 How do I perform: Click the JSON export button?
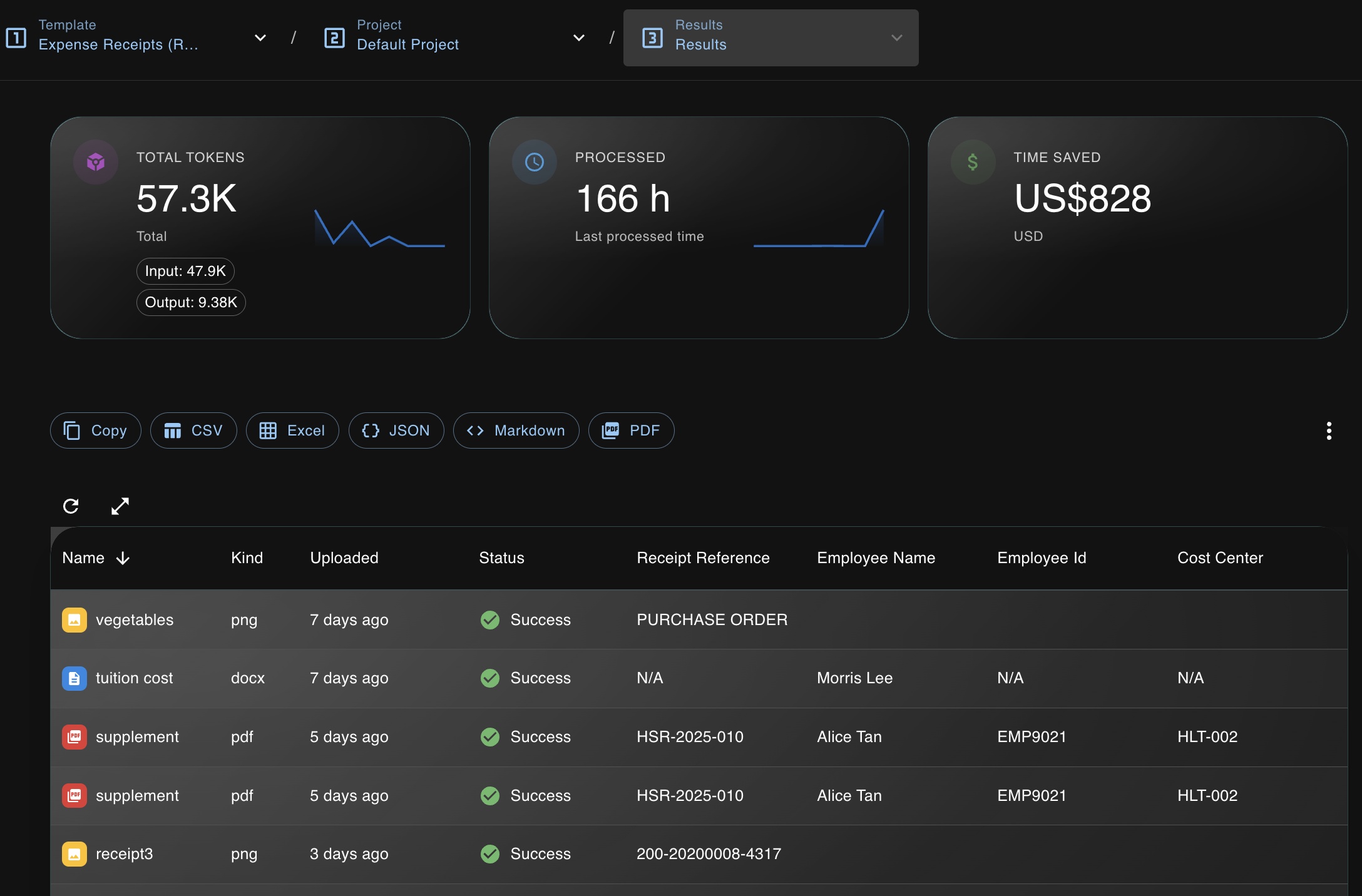pyautogui.click(x=396, y=430)
